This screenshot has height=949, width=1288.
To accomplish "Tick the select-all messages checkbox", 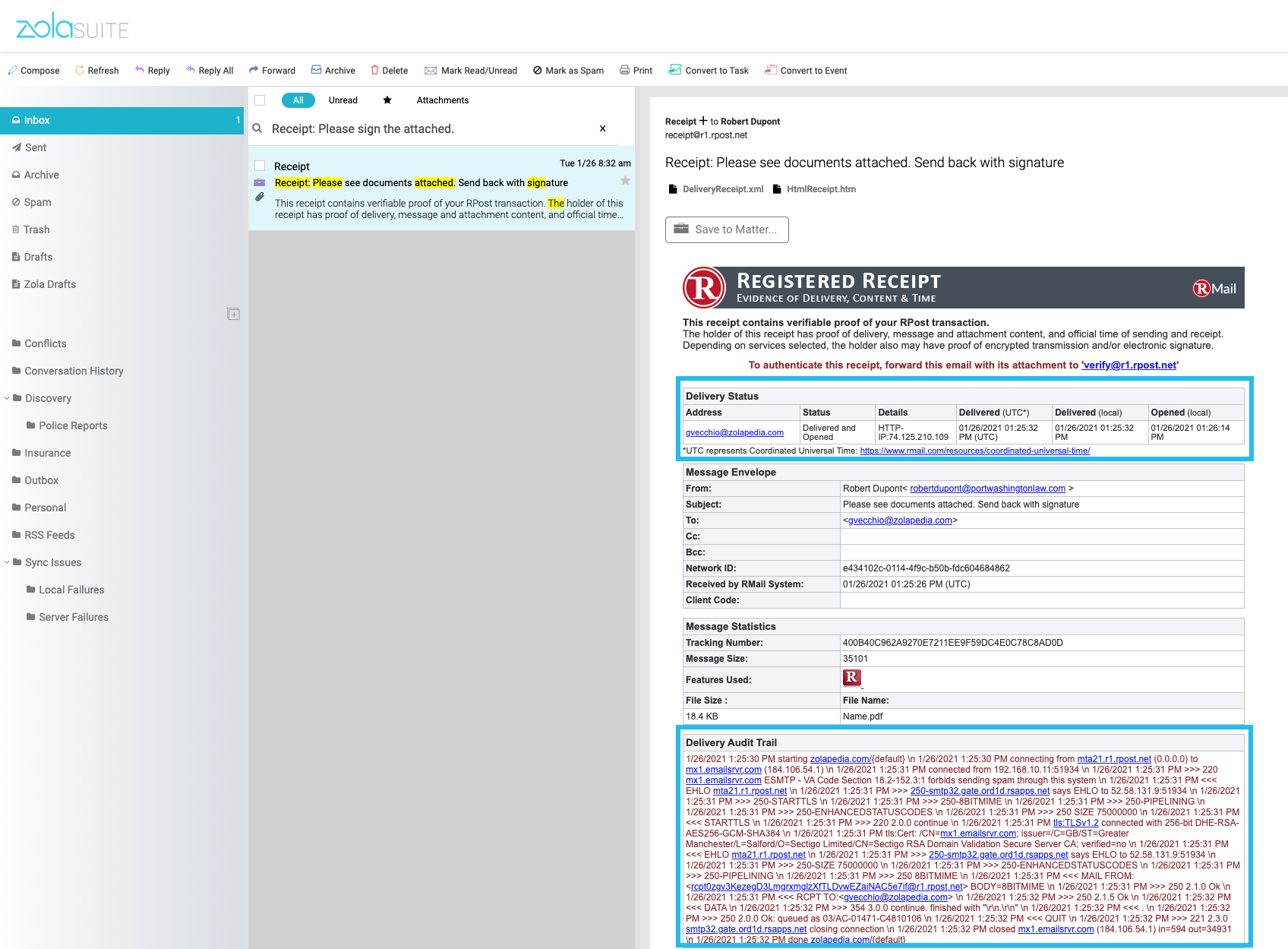I will 260,100.
